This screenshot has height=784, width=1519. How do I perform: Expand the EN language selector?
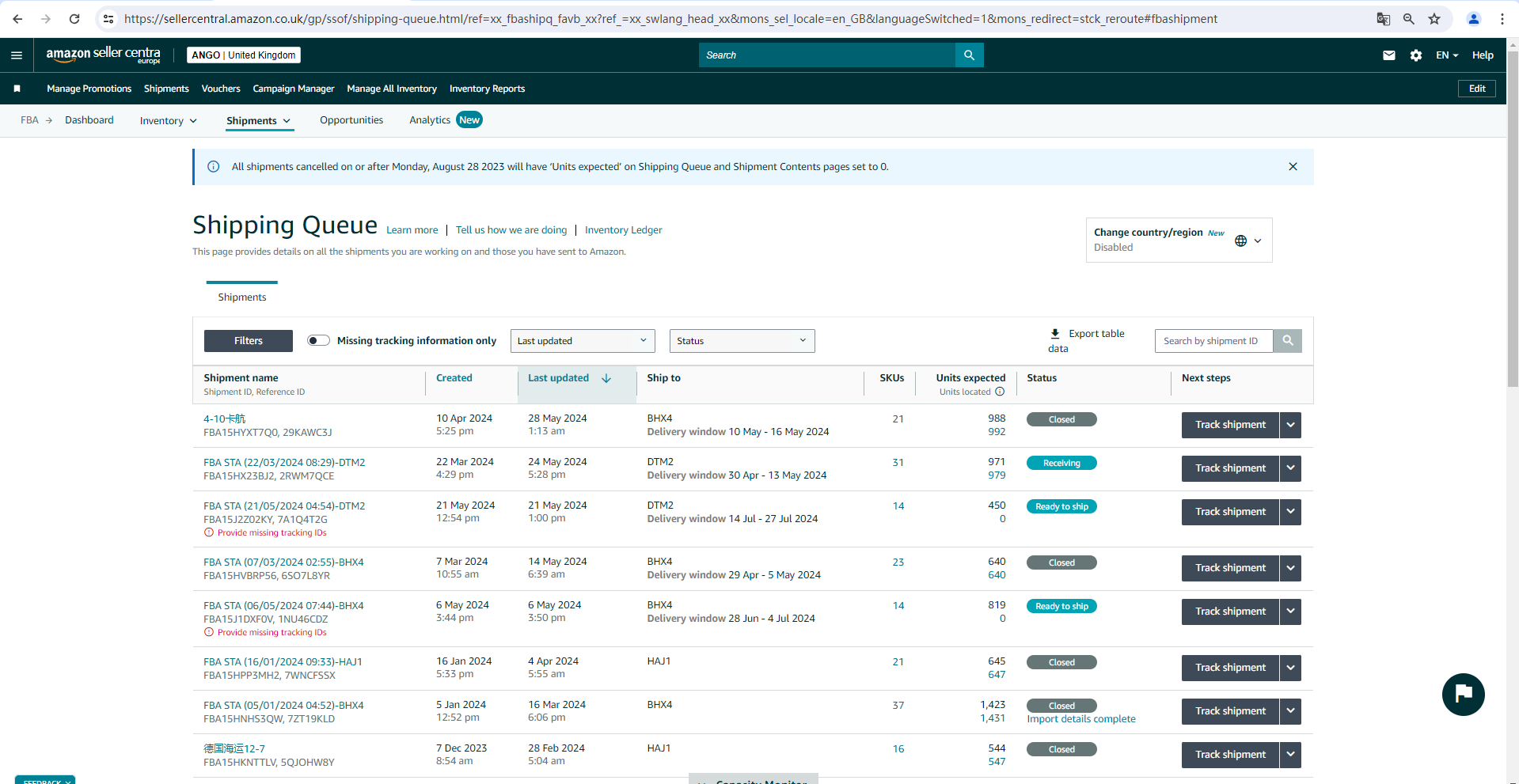[1447, 55]
